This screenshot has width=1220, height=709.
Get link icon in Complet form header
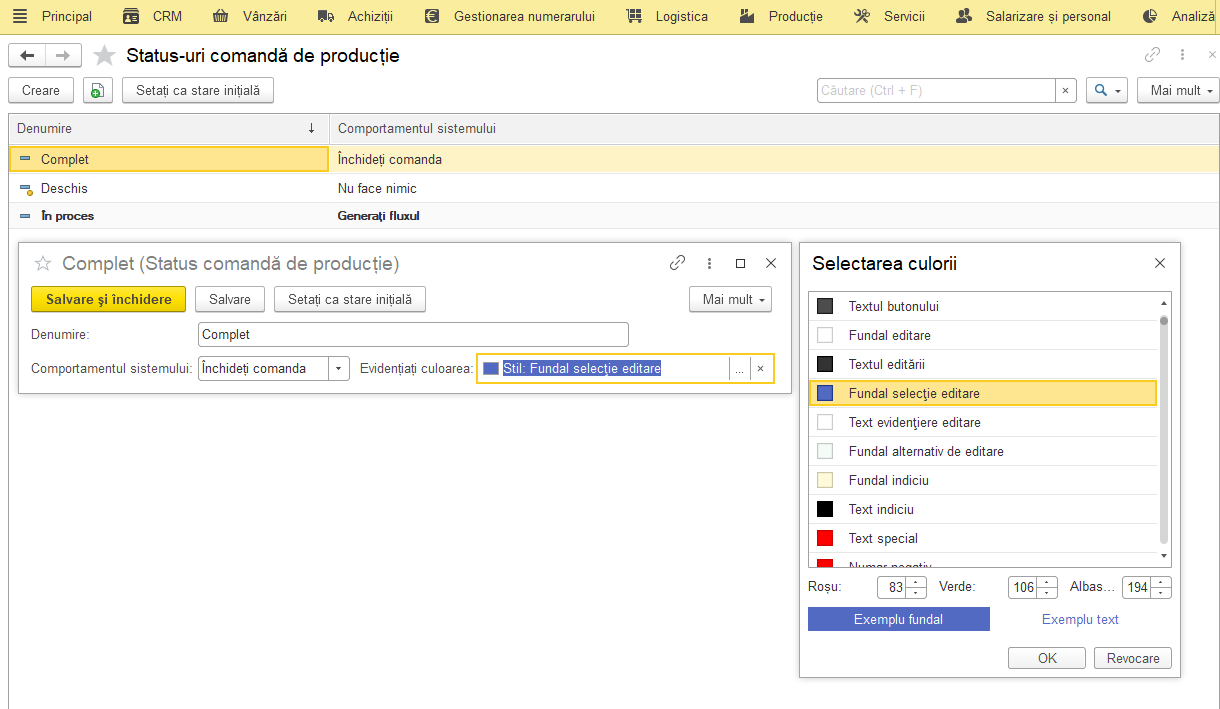(677, 263)
